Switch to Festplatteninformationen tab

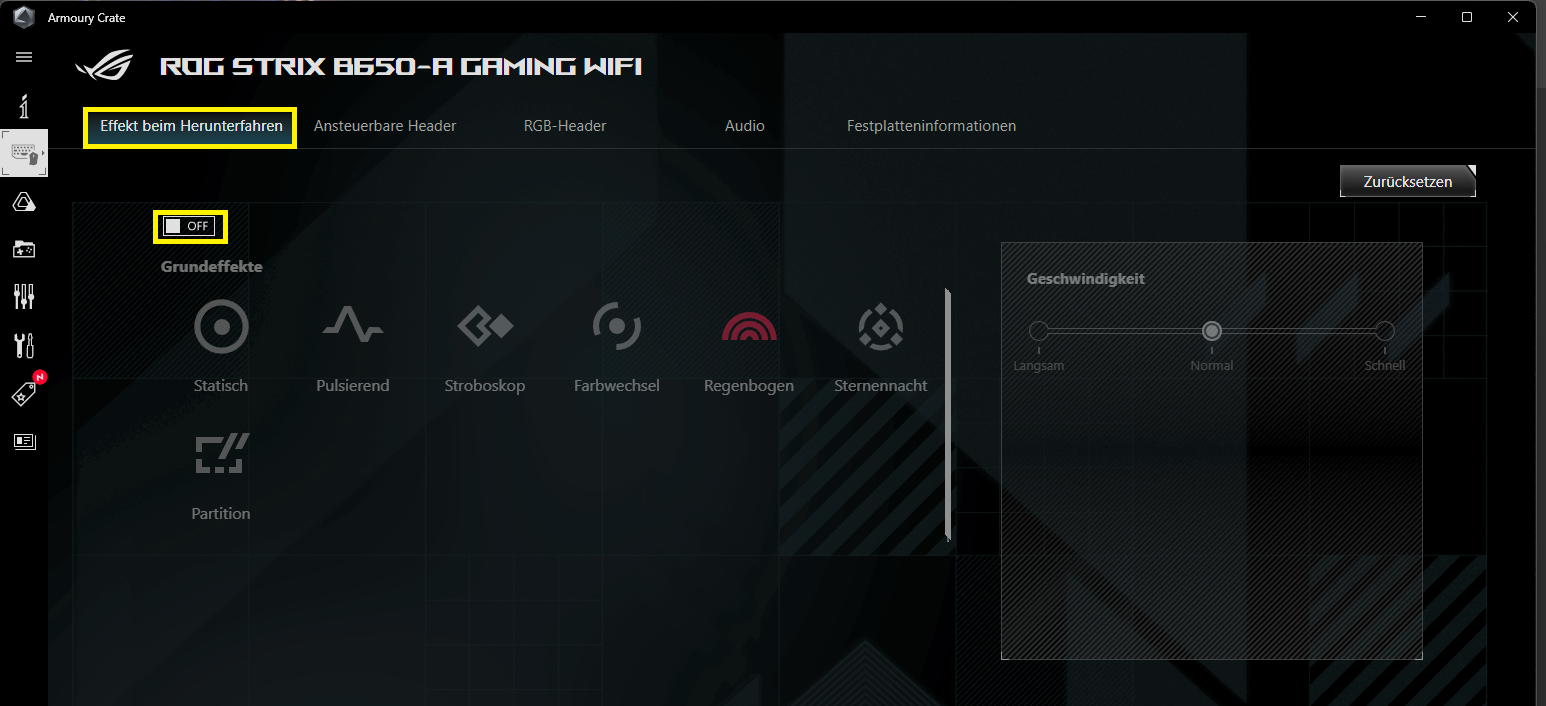[931, 126]
